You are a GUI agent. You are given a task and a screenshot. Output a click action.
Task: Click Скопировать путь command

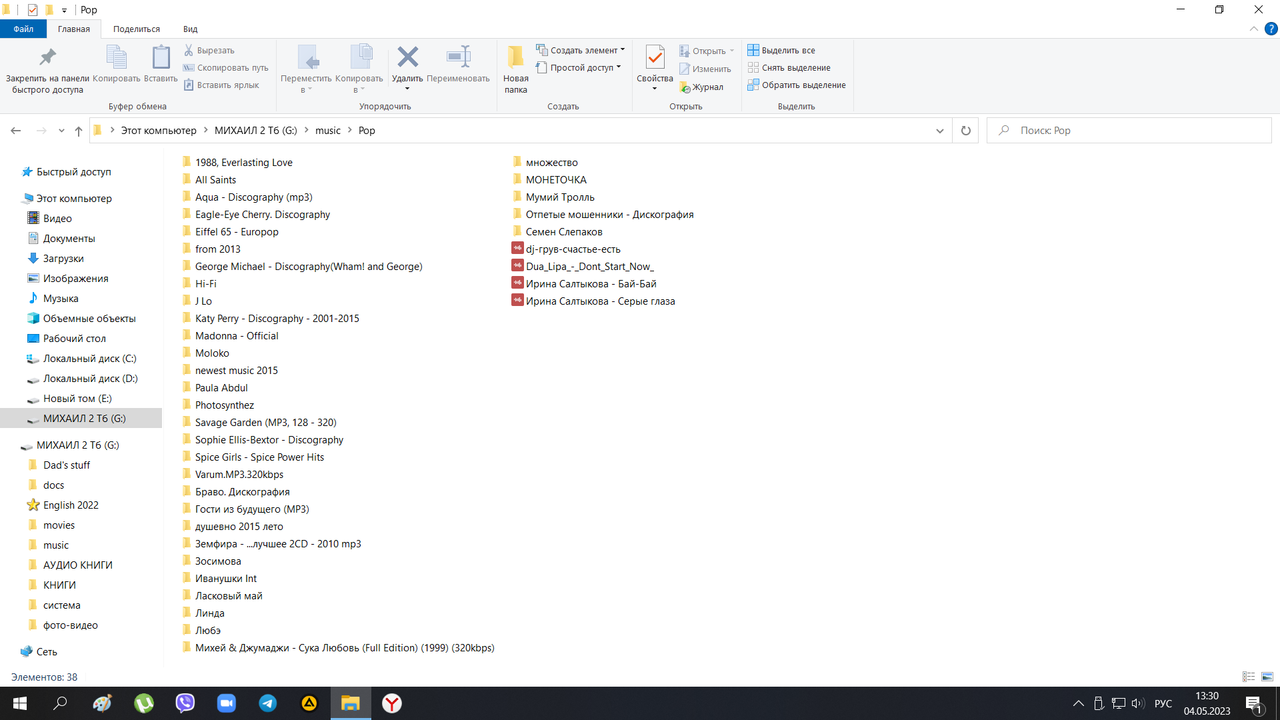(x=226, y=68)
